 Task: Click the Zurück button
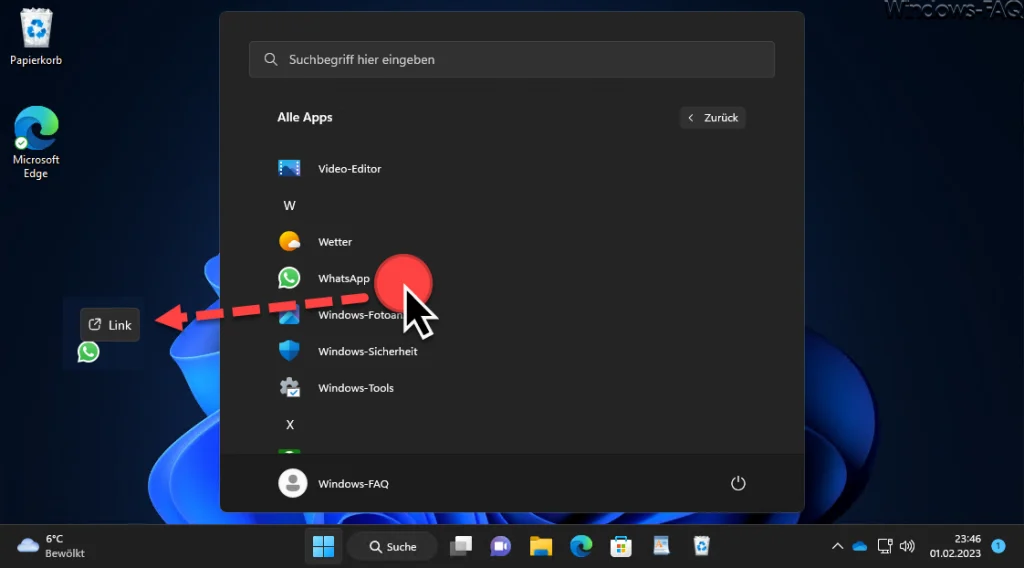coord(712,118)
